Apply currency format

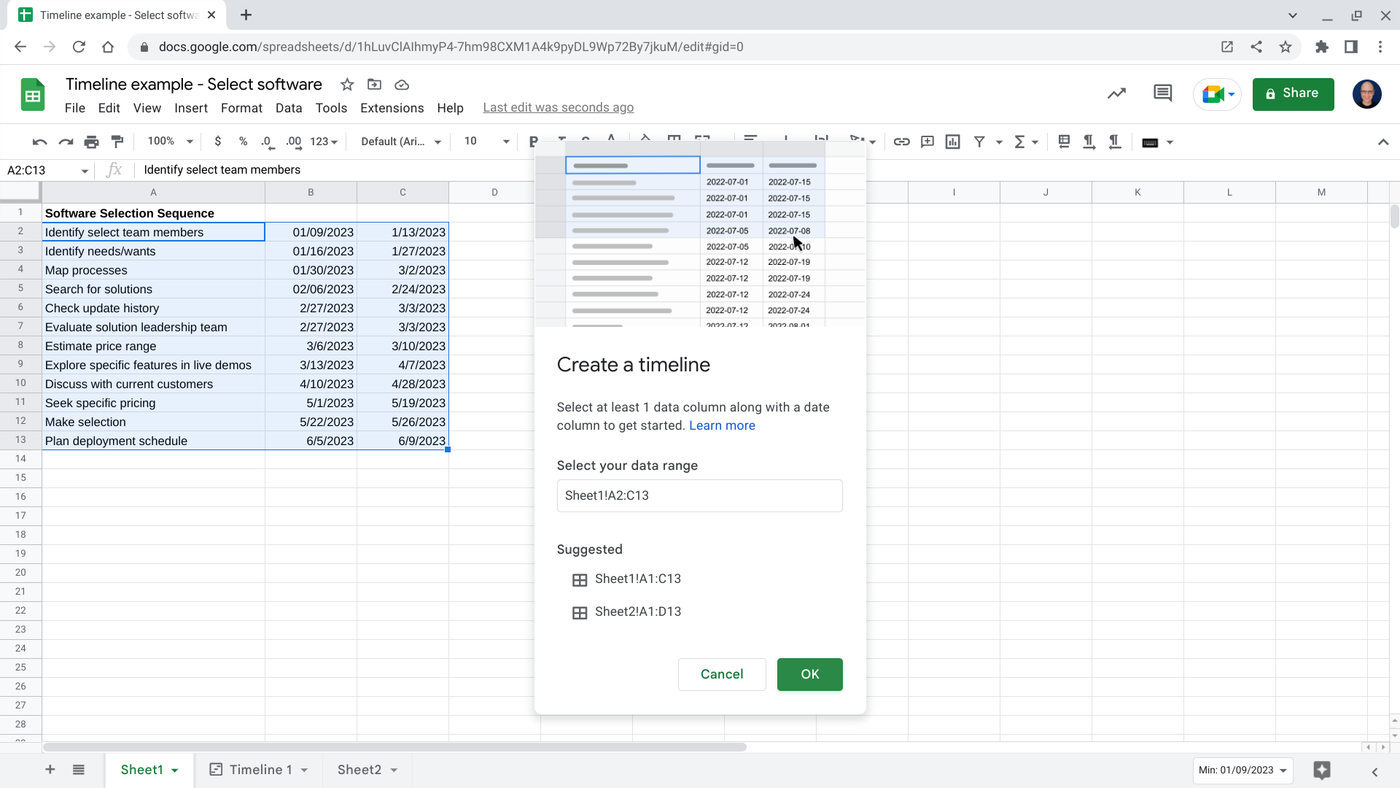(x=218, y=141)
